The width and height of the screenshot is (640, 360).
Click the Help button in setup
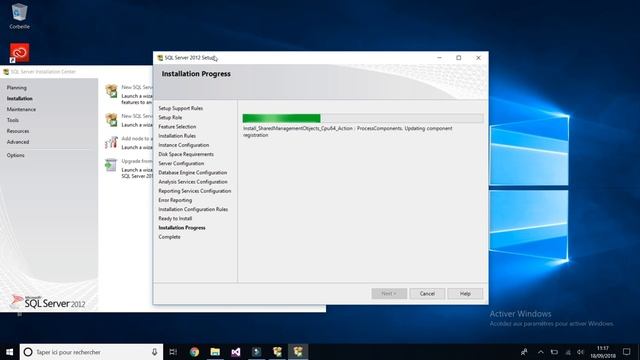pos(465,293)
